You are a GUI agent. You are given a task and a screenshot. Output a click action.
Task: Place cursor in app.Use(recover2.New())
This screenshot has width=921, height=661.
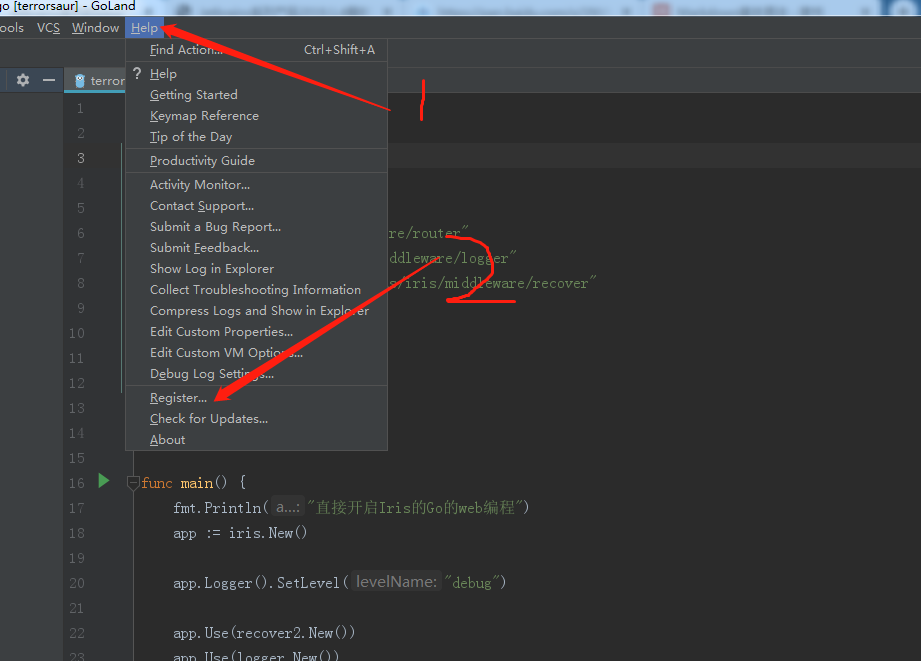(x=264, y=633)
